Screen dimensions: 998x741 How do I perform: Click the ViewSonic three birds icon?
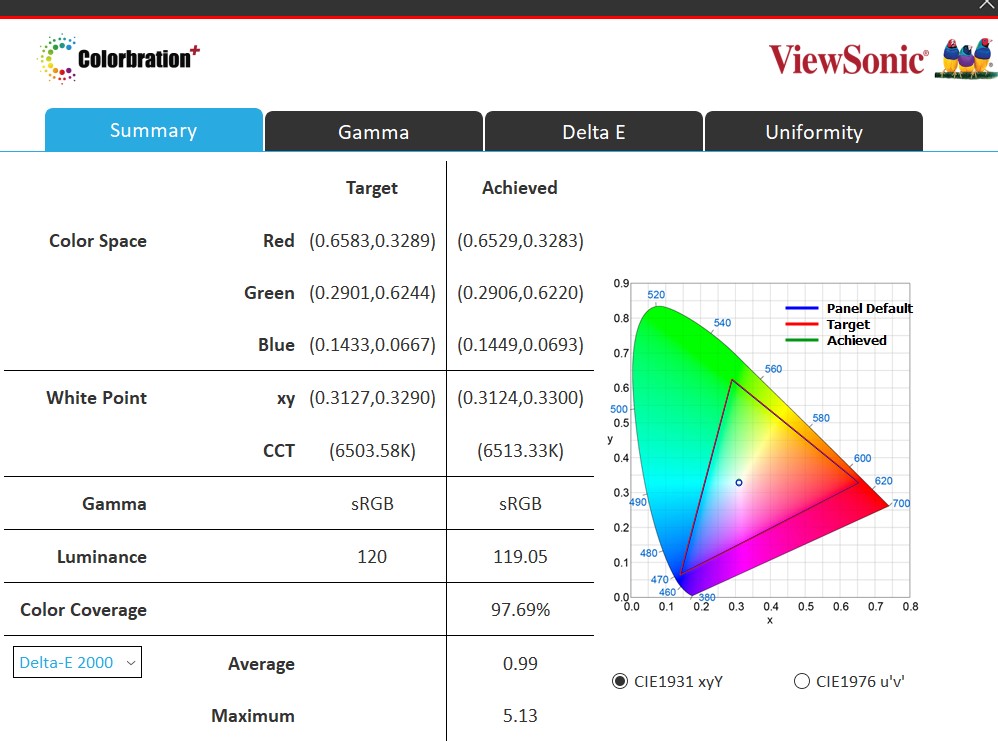point(965,59)
